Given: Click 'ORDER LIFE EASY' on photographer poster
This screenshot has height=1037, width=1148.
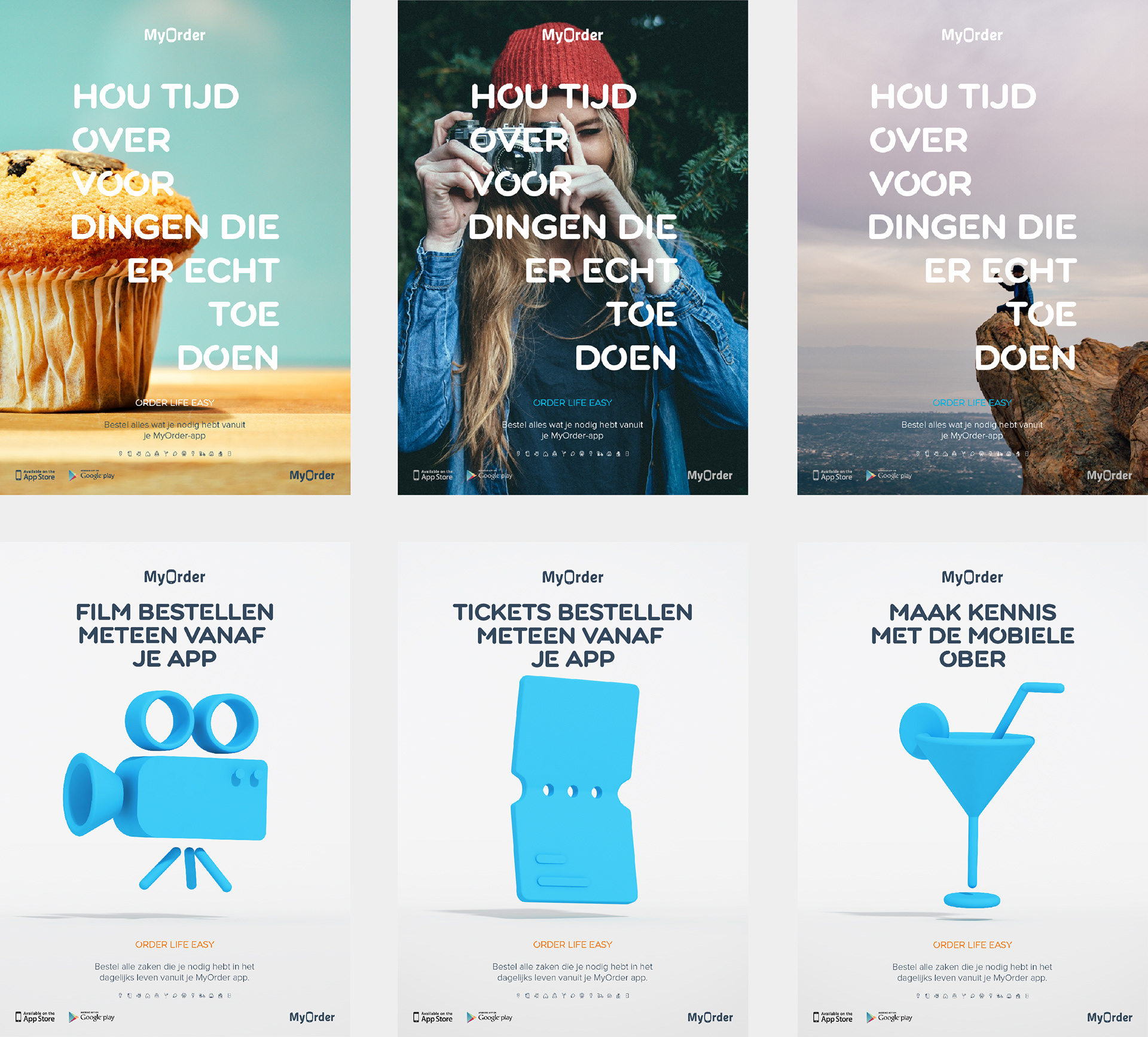Looking at the screenshot, I should (x=573, y=403).
